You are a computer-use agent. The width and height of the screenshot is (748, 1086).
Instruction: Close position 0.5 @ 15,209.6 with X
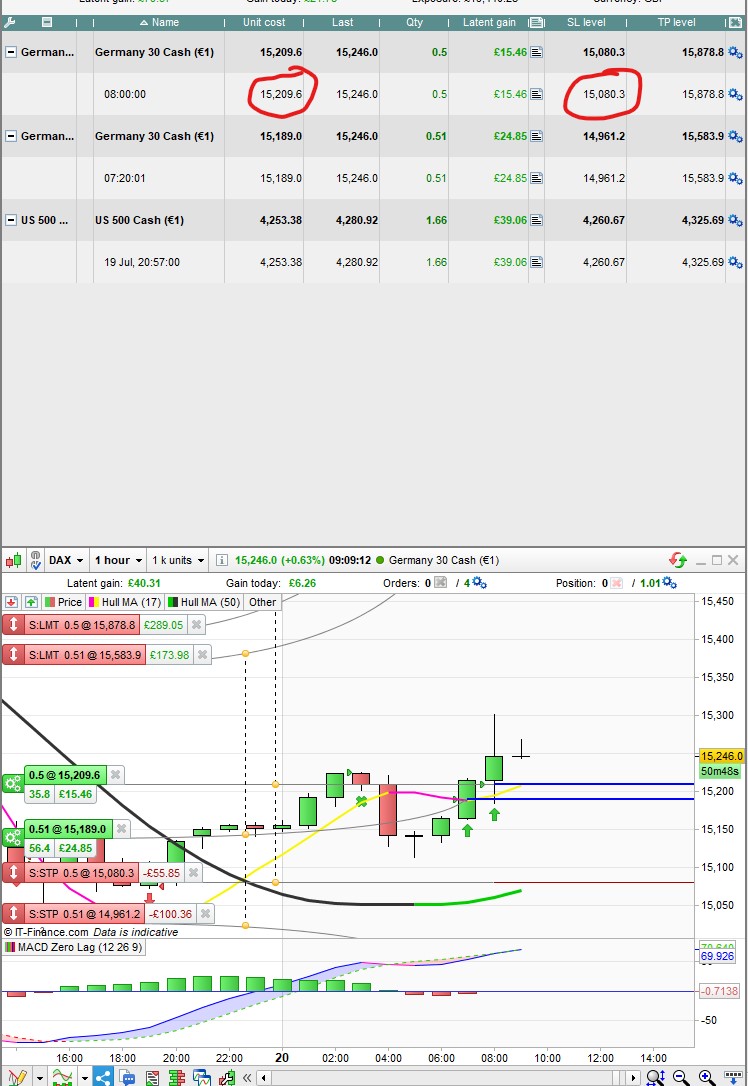116,775
